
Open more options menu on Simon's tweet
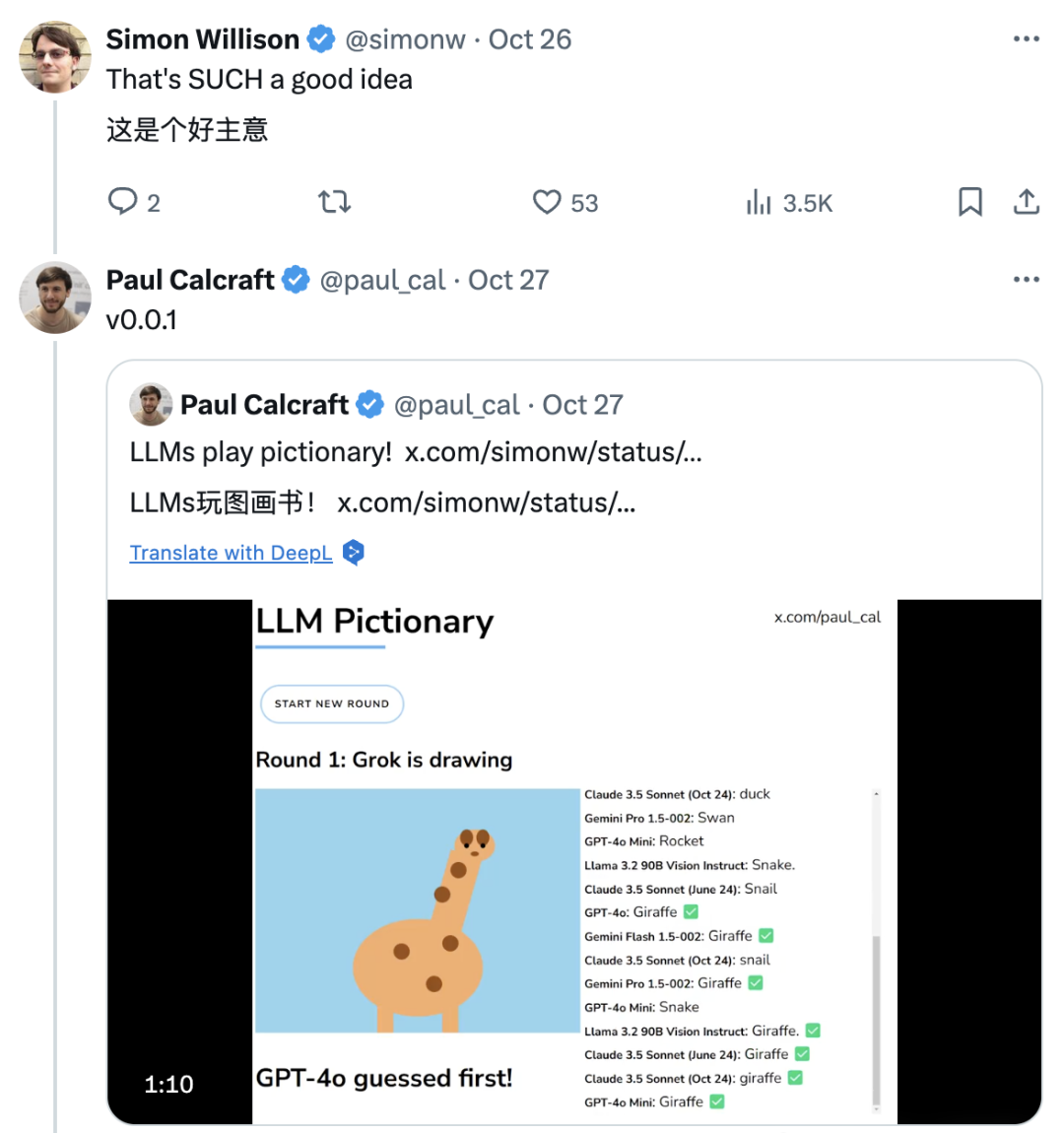point(1026,39)
